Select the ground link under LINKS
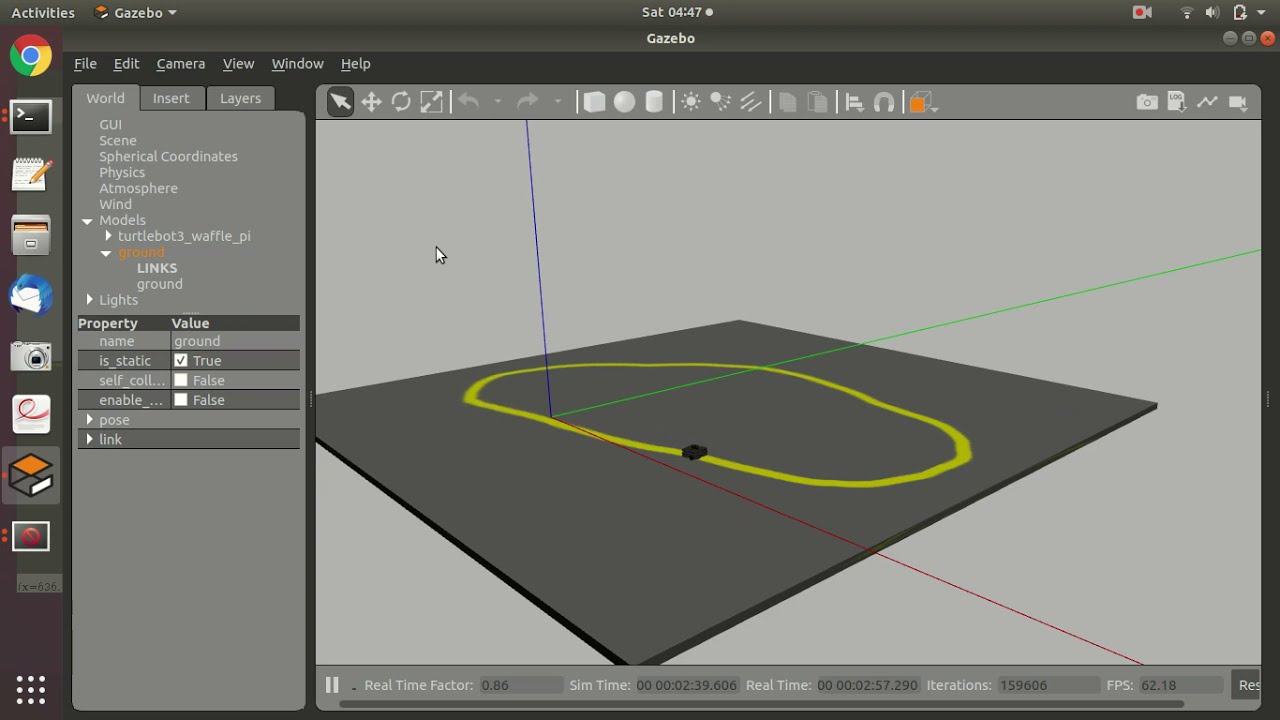Image resolution: width=1280 pixels, height=720 pixels. tap(159, 284)
